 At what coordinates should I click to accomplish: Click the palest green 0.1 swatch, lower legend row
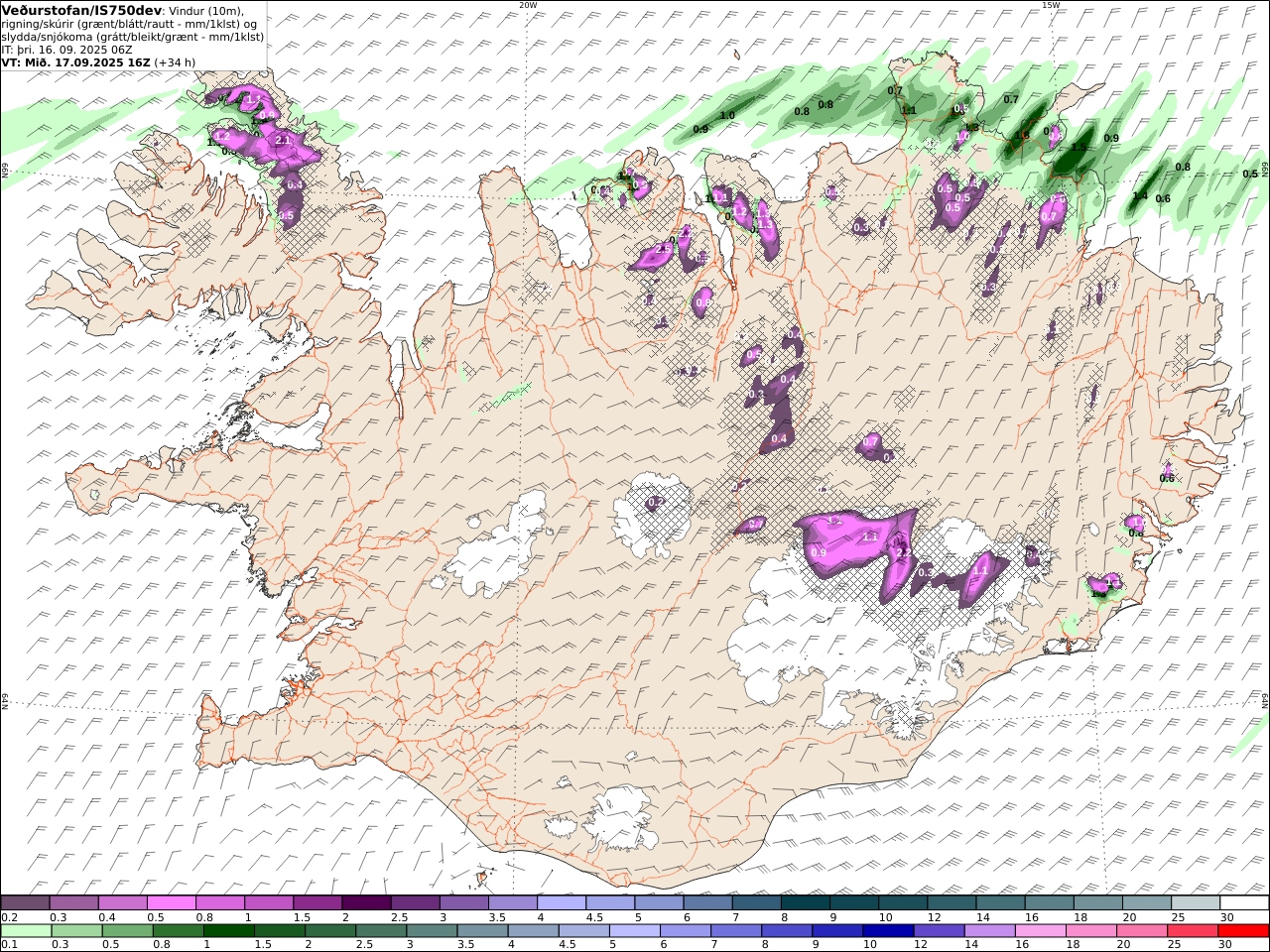27,930
